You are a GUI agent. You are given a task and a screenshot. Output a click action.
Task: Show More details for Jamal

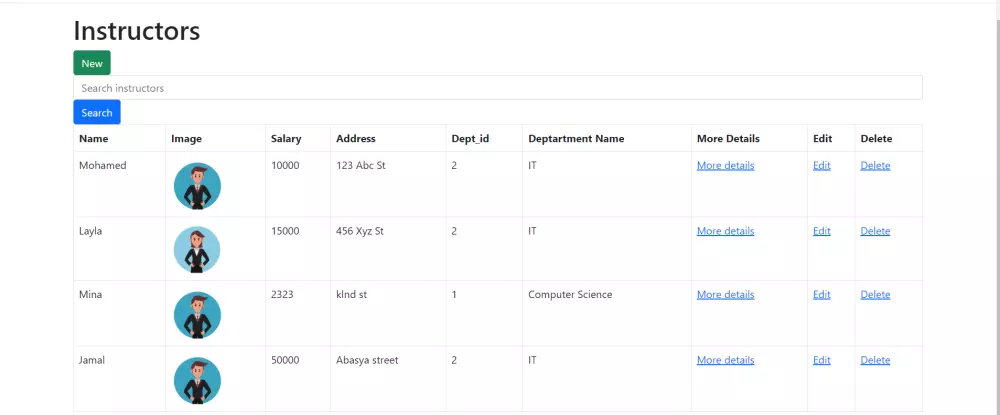tap(725, 360)
